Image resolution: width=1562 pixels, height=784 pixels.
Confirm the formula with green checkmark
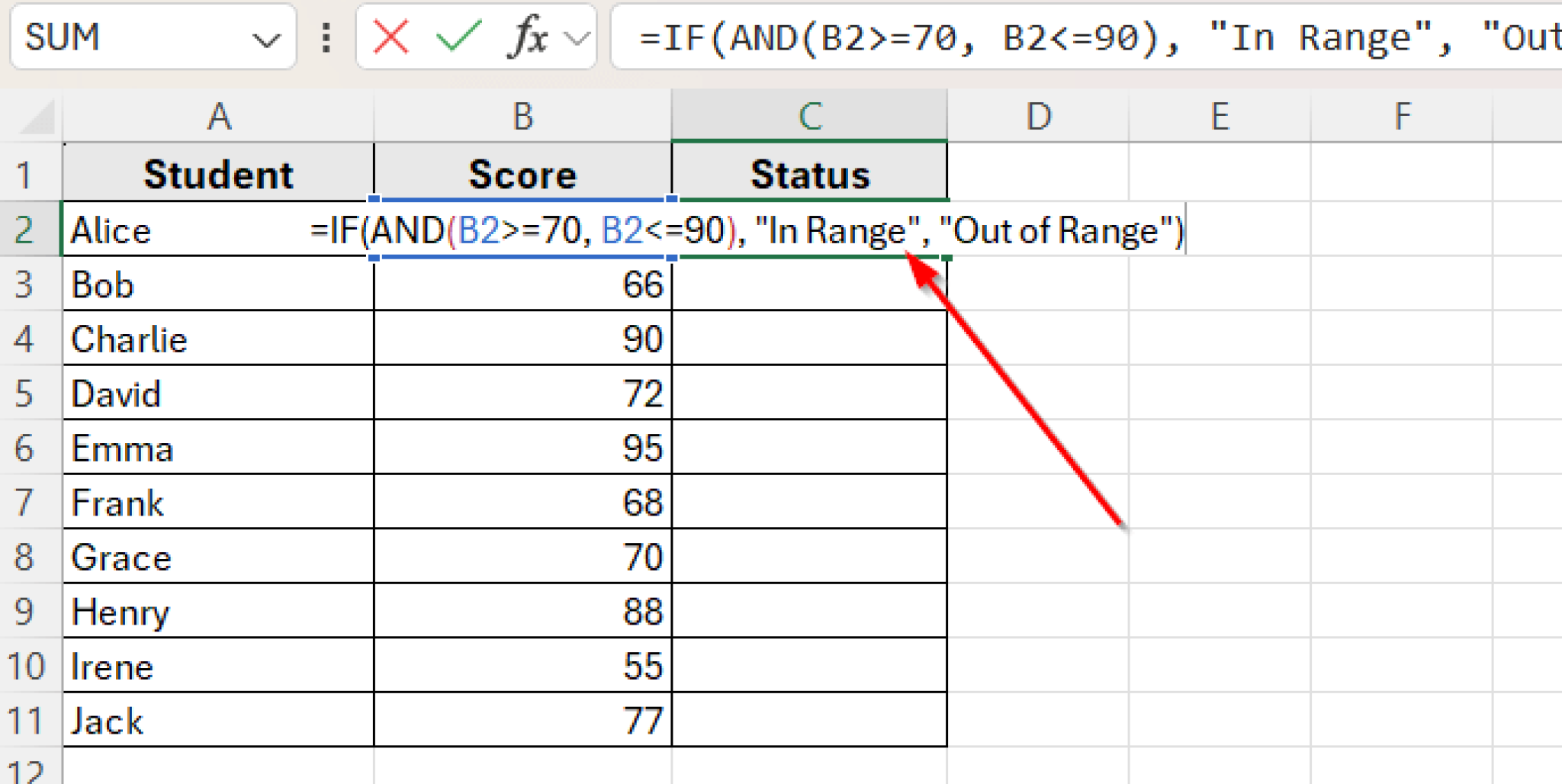[458, 37]
